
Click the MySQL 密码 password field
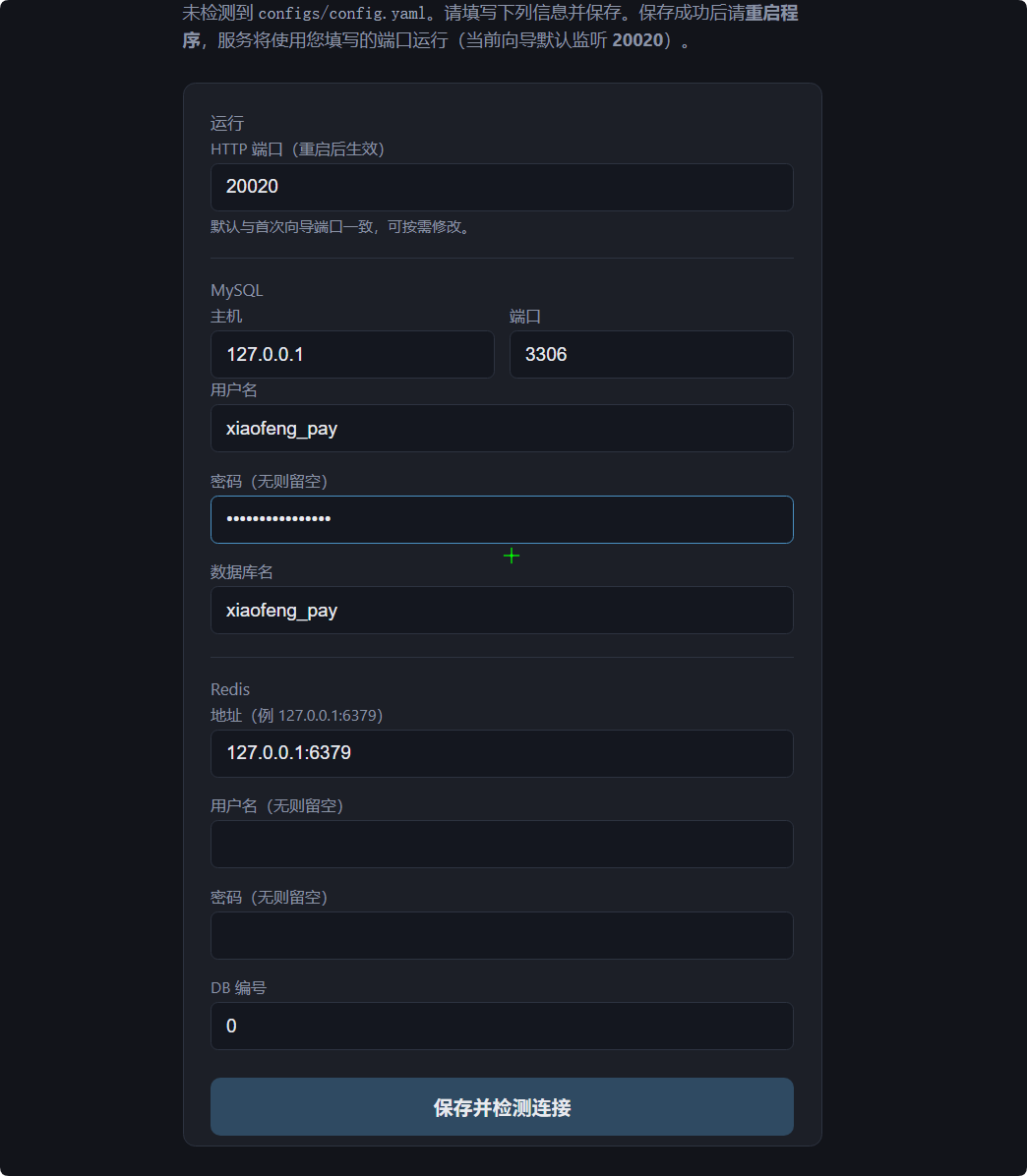click(x=502, y=519)
